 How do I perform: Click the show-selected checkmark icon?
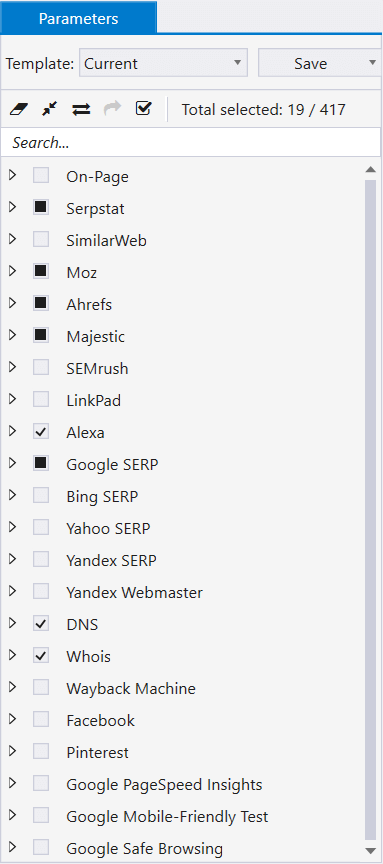[x=143, y=108]
